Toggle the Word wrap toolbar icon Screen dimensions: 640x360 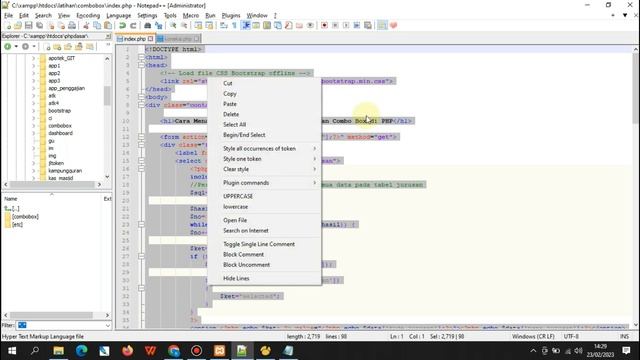pos(224,25)
